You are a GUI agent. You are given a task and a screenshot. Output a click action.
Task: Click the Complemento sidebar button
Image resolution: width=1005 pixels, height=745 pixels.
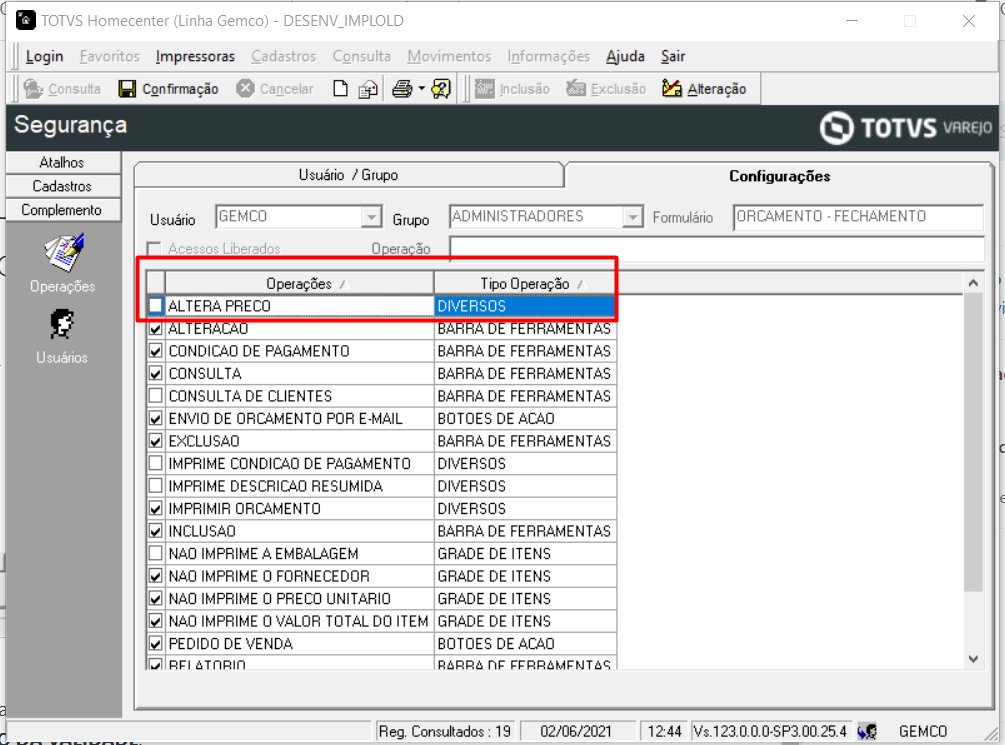coord(62,210)
